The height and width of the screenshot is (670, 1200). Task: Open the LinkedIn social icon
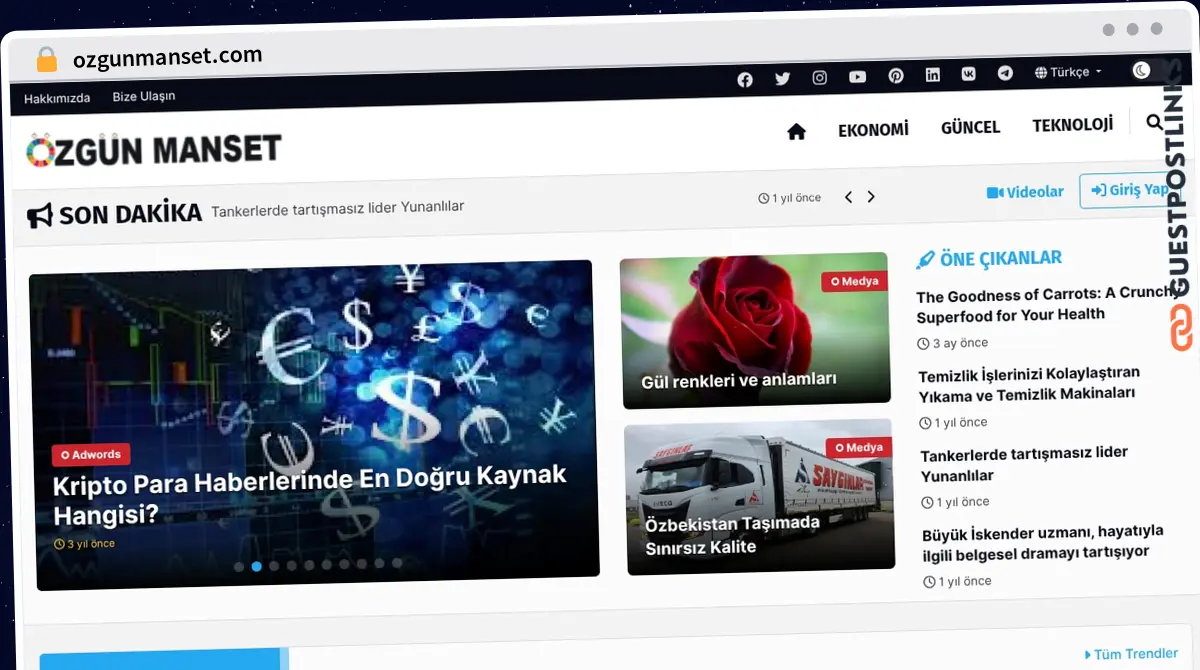pyautogui.click(x=933, y=75)
